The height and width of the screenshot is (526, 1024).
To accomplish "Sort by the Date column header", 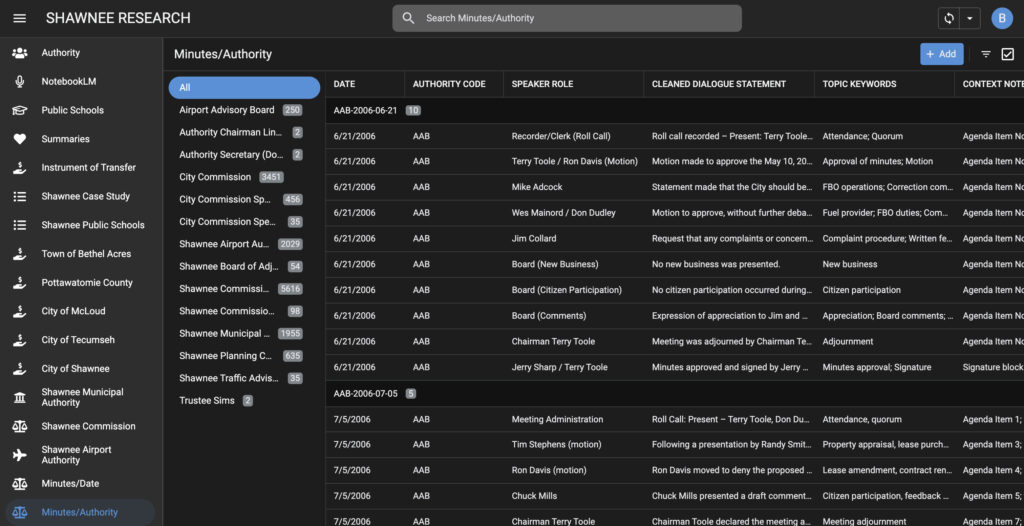I will 344,84.
